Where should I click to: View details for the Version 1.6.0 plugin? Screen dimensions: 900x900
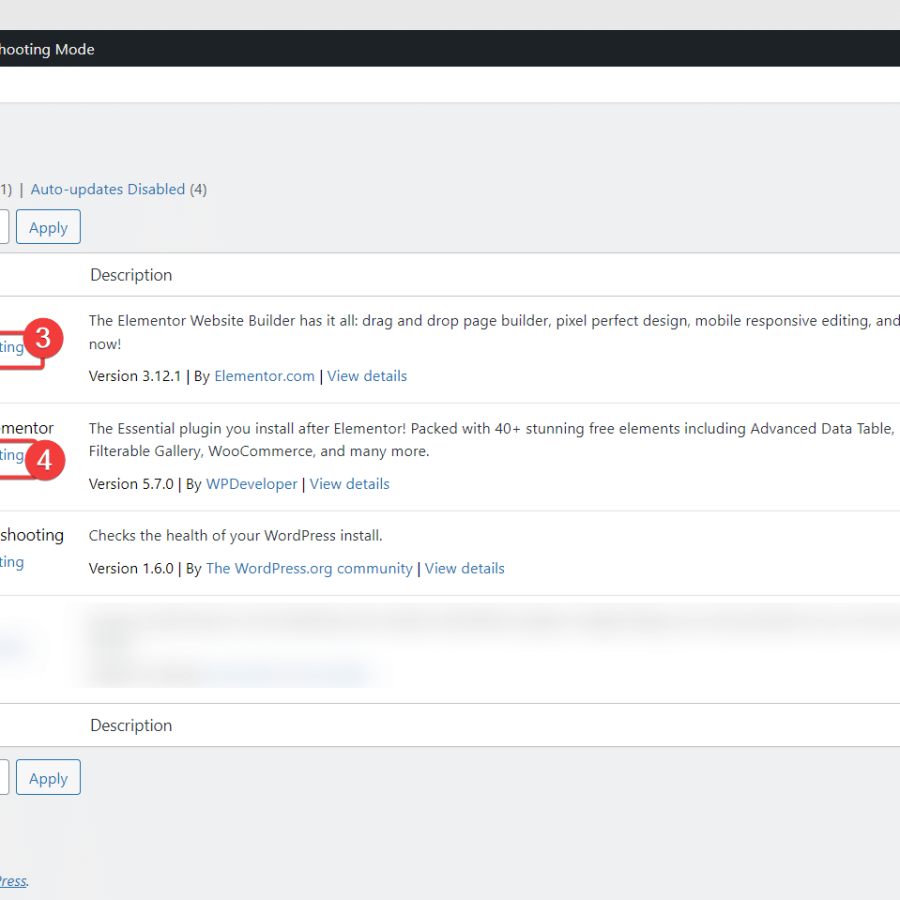click(464, 568)
